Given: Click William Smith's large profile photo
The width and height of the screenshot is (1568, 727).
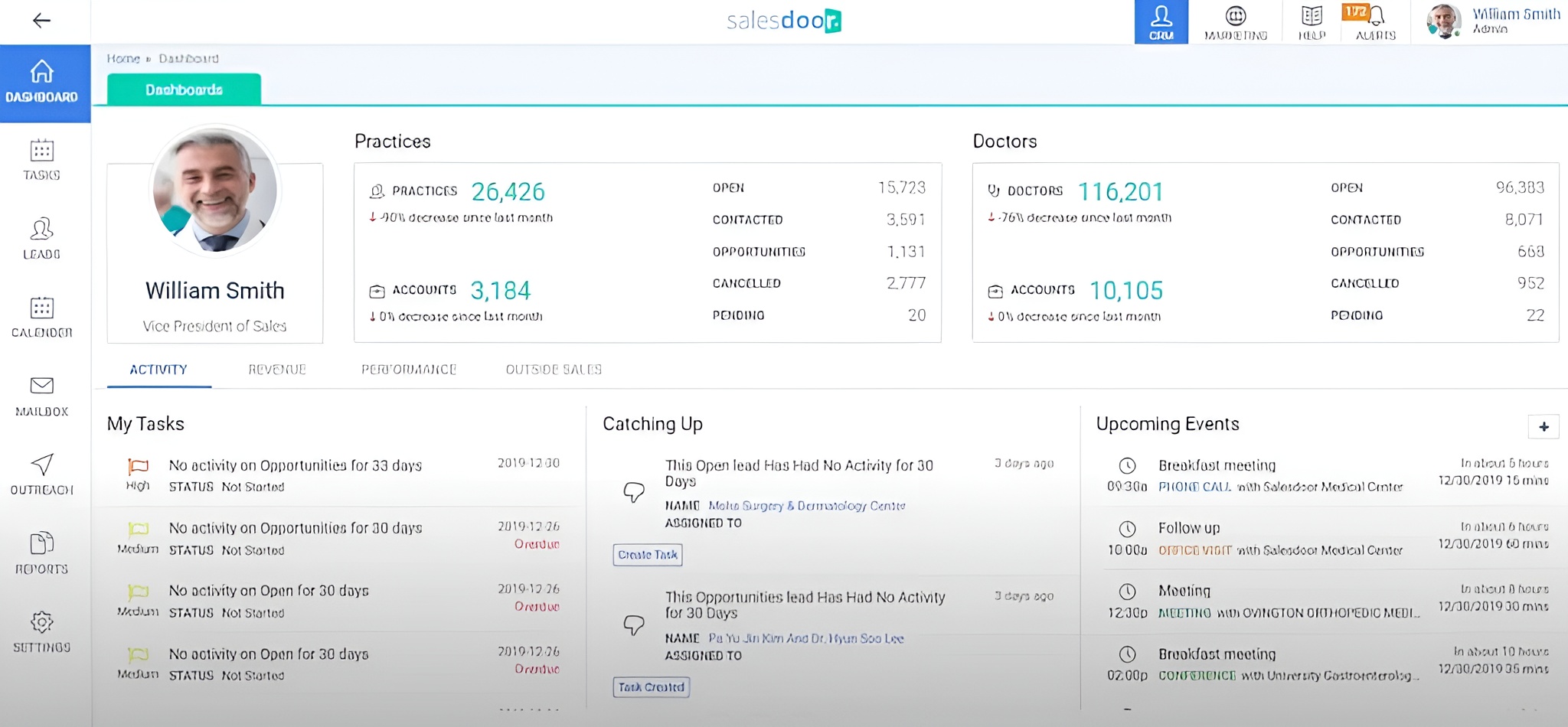Looking at the screenshot, I should click(x=215, y=190).
